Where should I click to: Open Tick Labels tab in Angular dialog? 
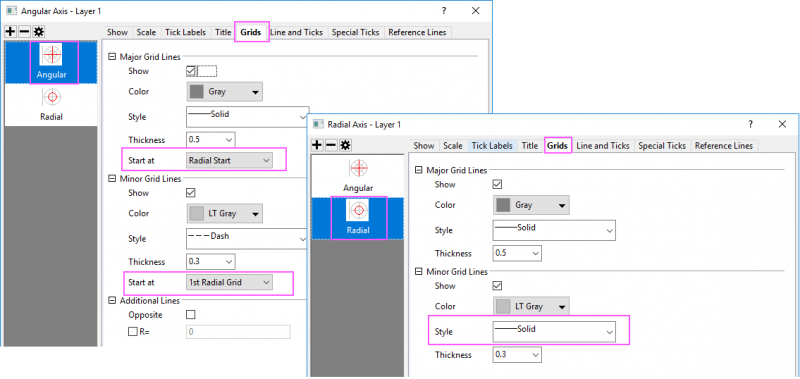click(x=186, y=32)
